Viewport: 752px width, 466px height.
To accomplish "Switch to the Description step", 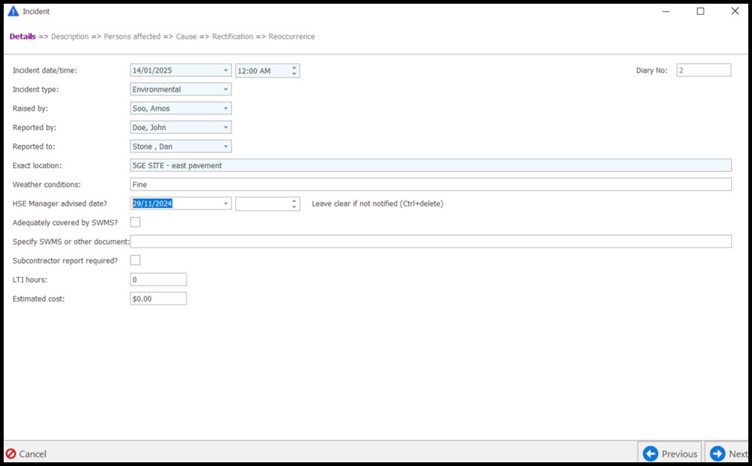I will click(70, 37).
